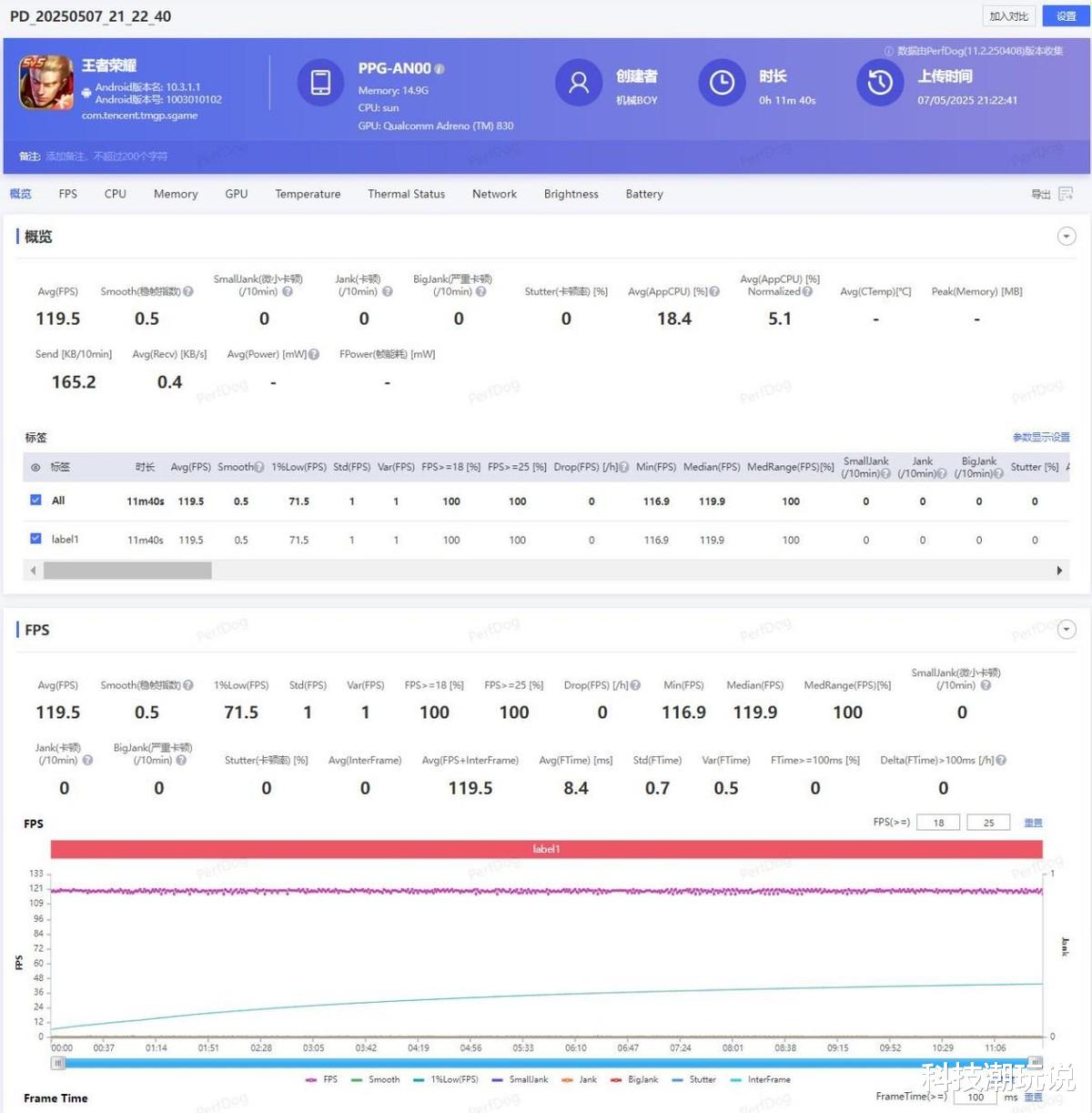This screenshot has width=1092, height=1113.
Task: Toggle InterFrame series in chart legend
Action: [761, 1079]
